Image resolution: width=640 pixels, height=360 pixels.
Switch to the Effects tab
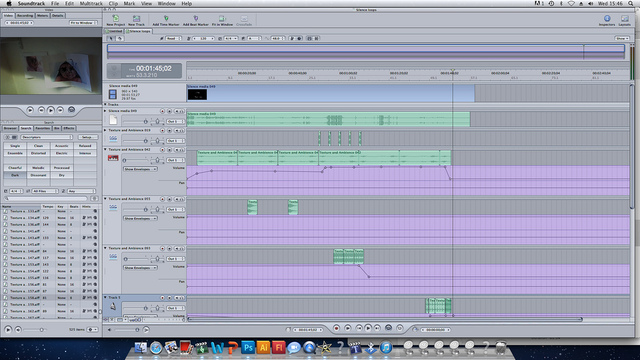click(x=69, y=128)
